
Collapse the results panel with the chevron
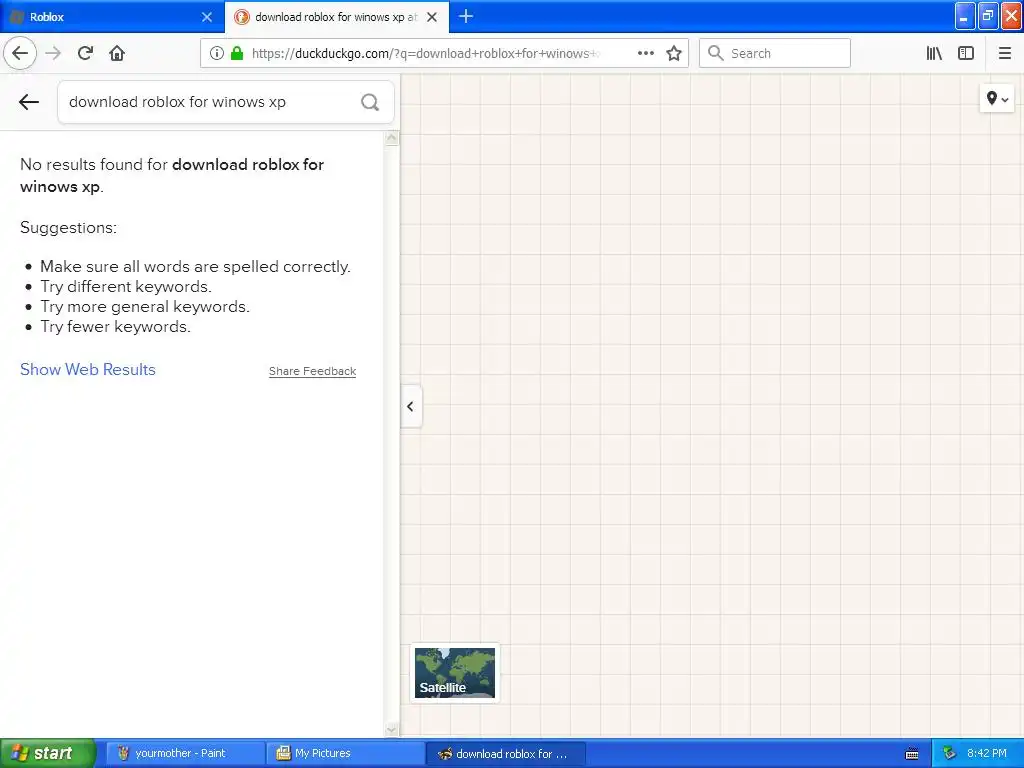(x=411, y=406)
